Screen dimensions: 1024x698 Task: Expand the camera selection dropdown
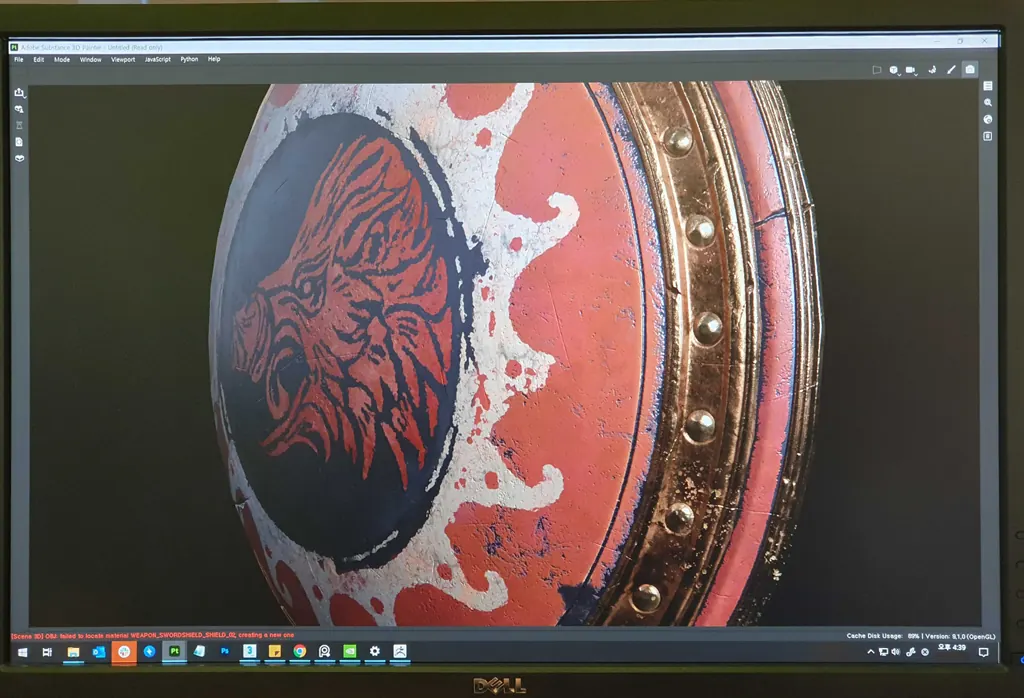click(x=912, y=70)
